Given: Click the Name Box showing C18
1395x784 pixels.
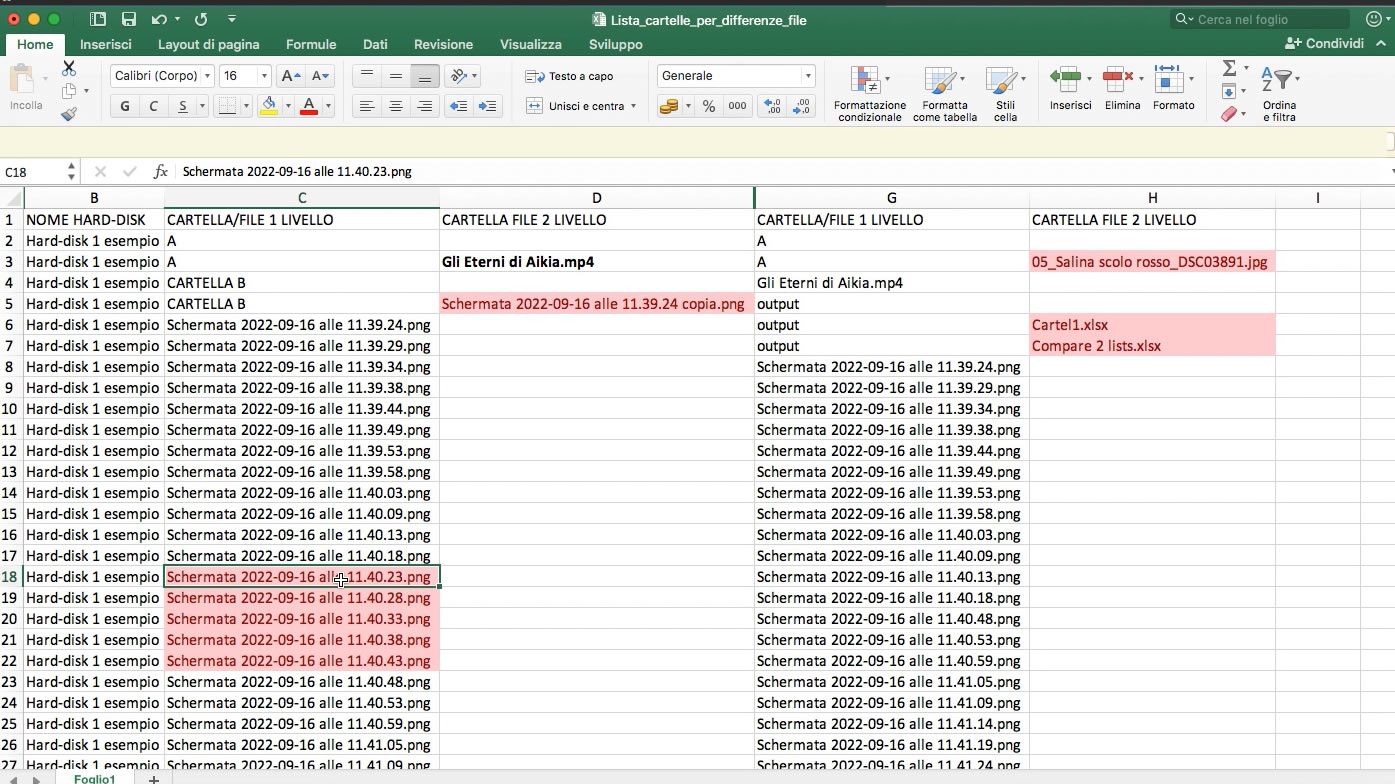Looking at the screenshot, I should click(x=34, y=172).
